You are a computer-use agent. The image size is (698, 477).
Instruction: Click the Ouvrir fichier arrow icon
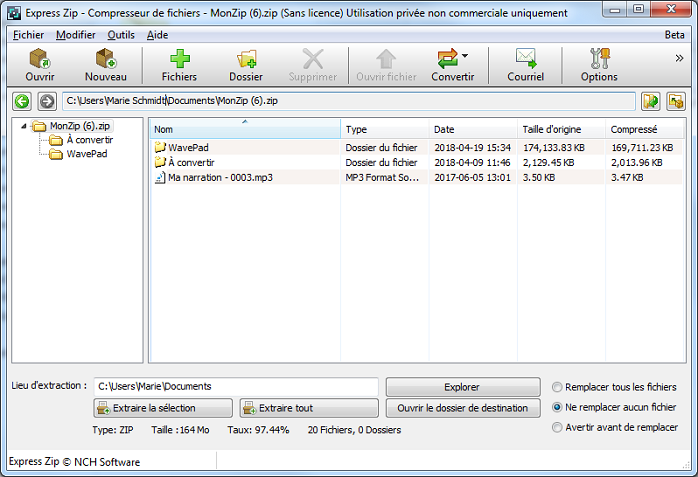(386, 59)
